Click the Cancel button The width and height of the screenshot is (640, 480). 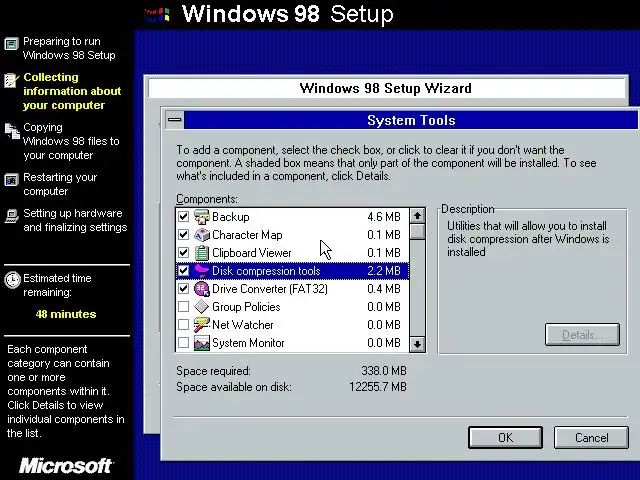pos(591,438)
